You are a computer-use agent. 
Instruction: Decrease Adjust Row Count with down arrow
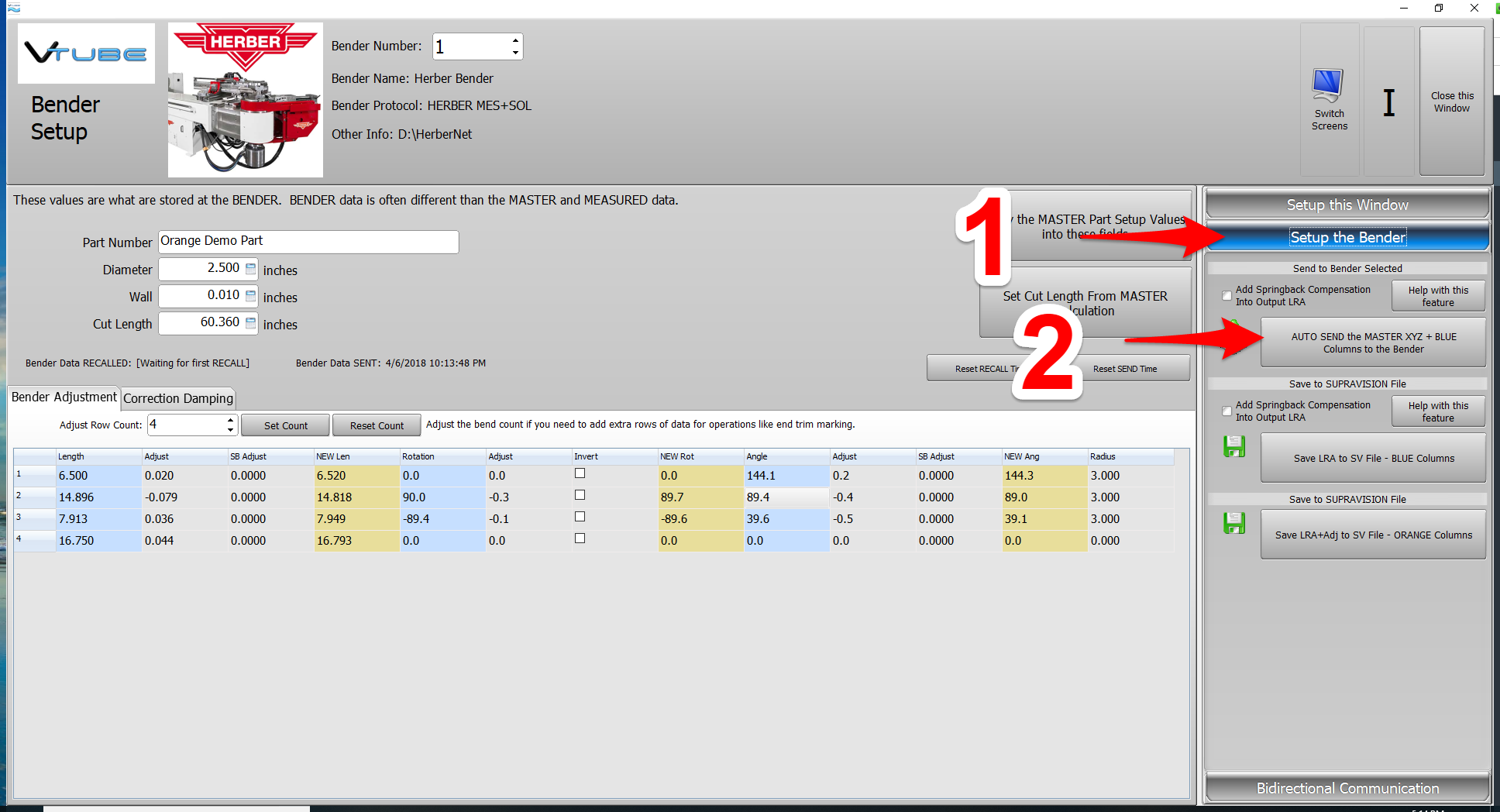(230, 429)
